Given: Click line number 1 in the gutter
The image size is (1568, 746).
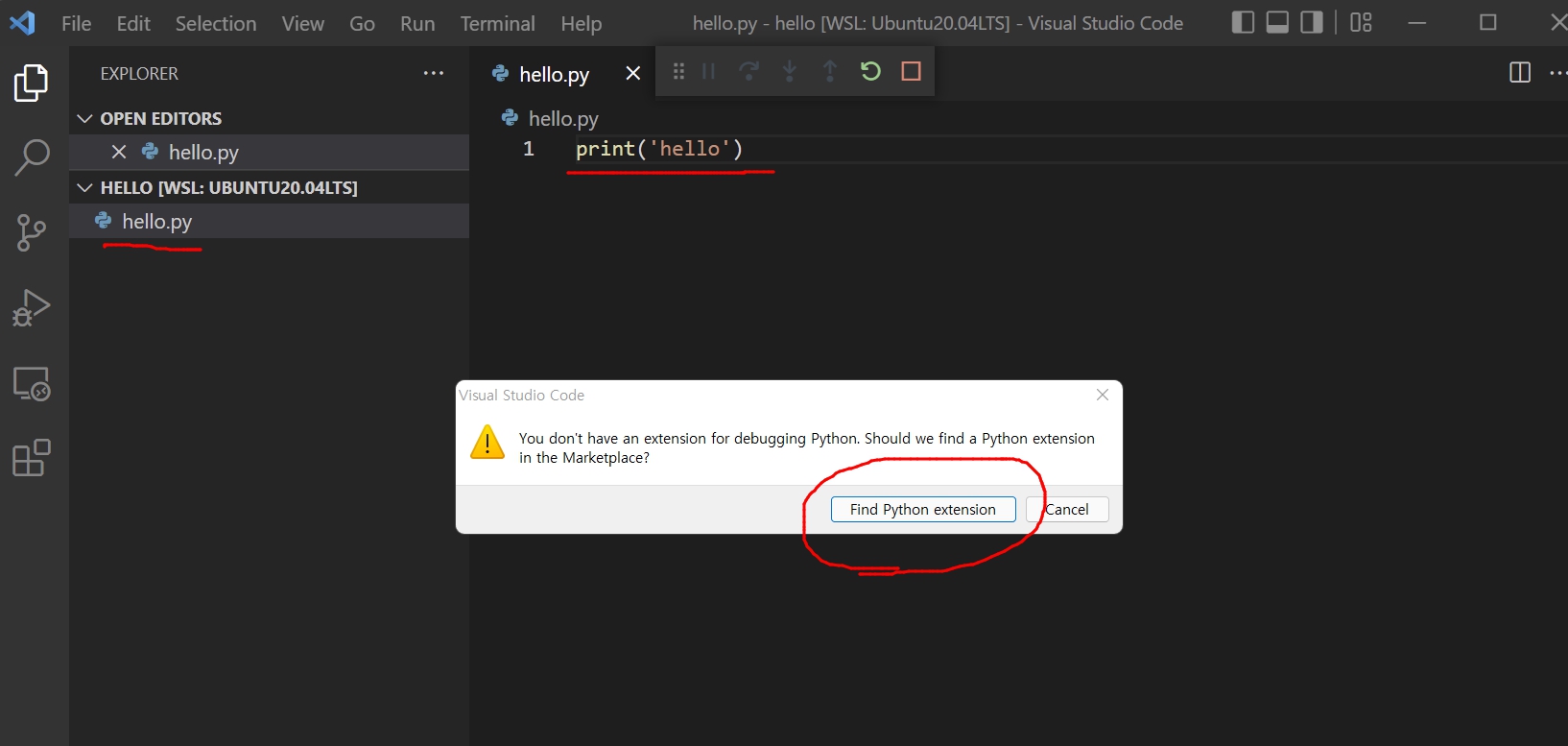Looking at the screenshot, I should (x=529, y=149).
